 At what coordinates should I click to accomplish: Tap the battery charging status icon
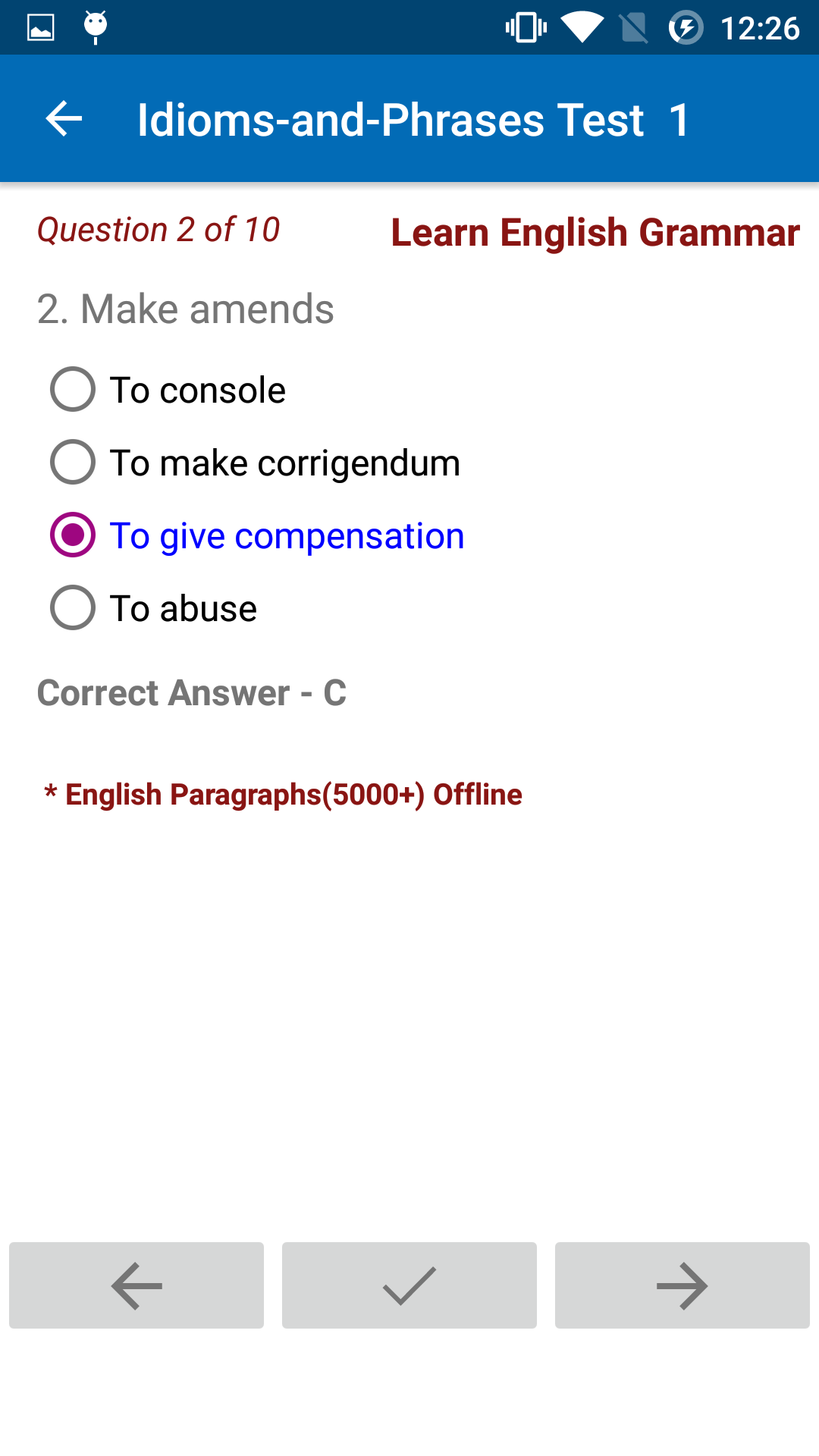686,28
